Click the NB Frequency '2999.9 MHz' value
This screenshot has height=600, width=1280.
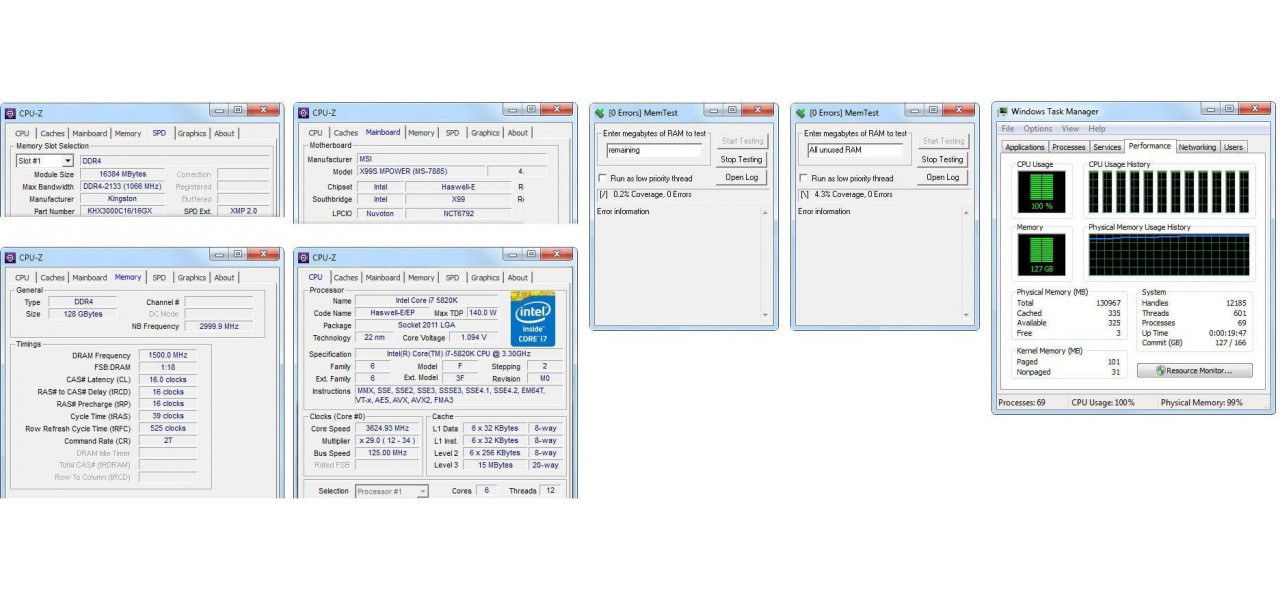pyautogui.click(x=219, y=326)
